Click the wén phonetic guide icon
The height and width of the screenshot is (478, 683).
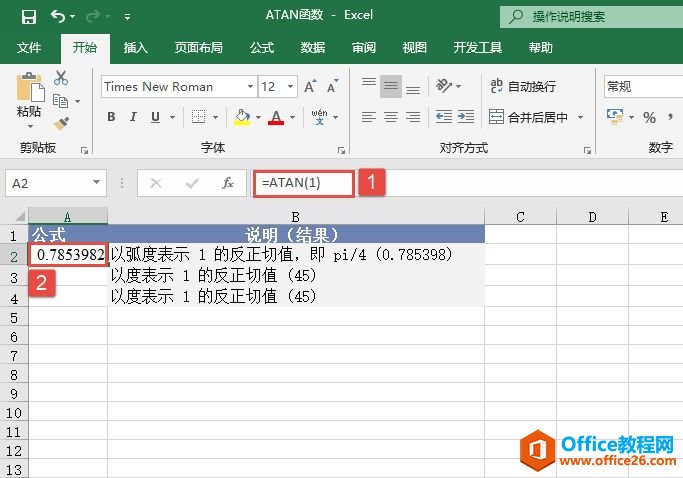tap(319, 117)
